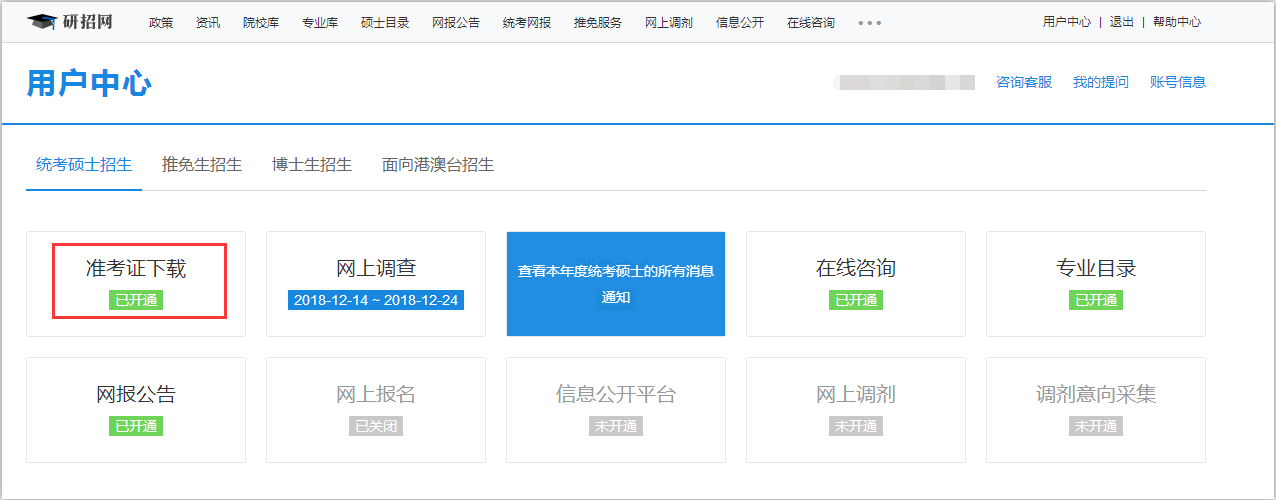1276x500 pixels.
Task: Open the 用户中心 link at top right
Action: [1067, 22]
